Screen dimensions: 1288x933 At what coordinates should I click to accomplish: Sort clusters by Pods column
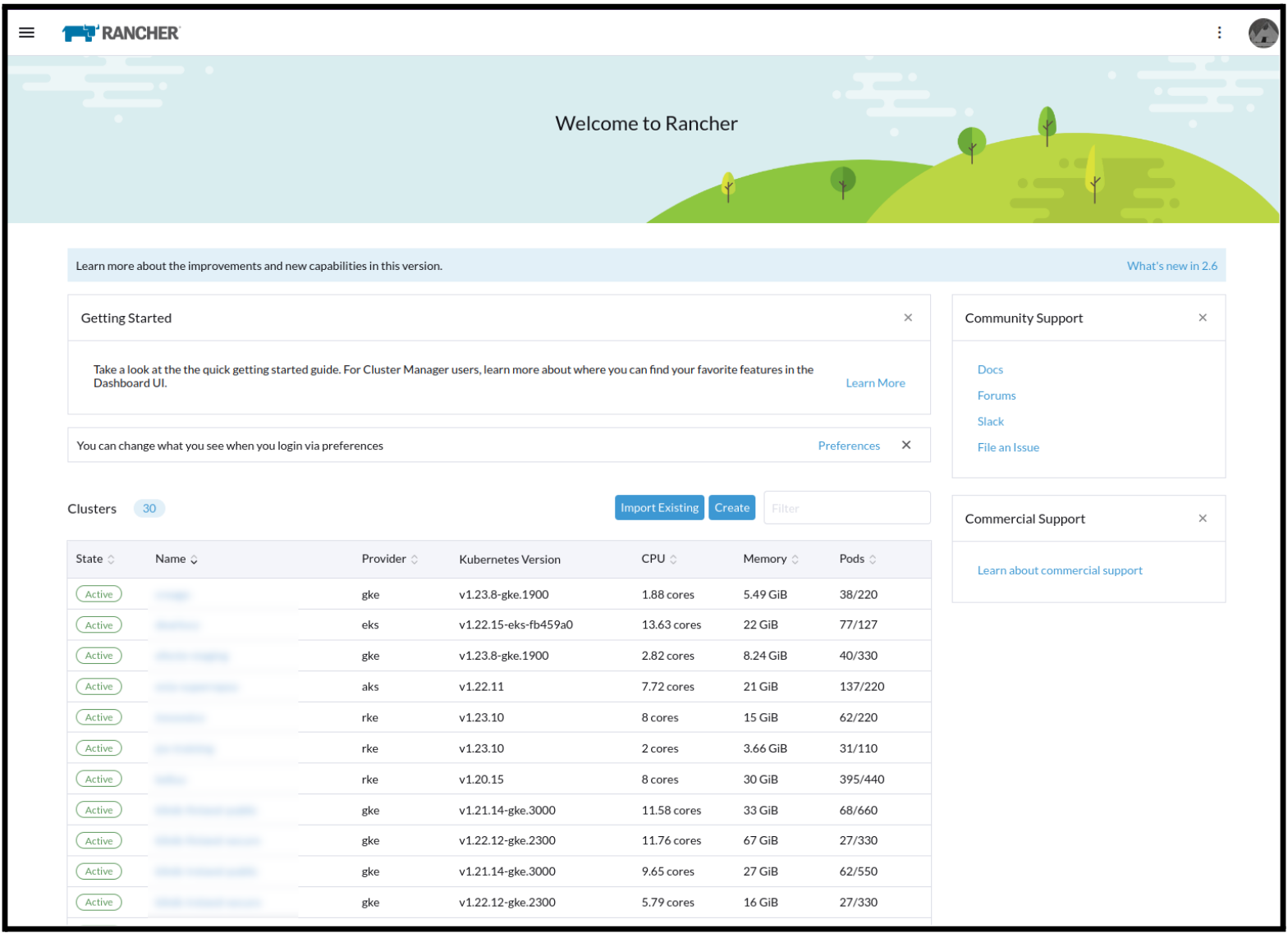pos(858,559)
